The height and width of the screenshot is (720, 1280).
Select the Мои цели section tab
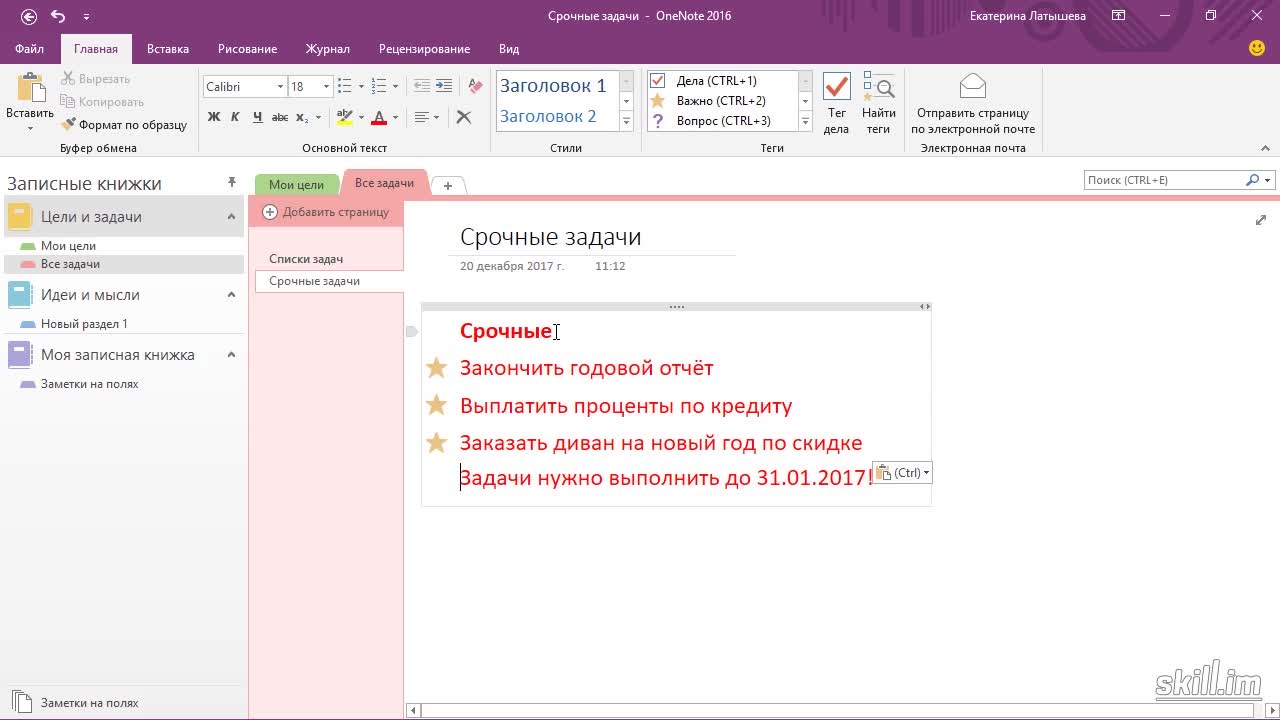pyautogui.click(x=296, y=185)
